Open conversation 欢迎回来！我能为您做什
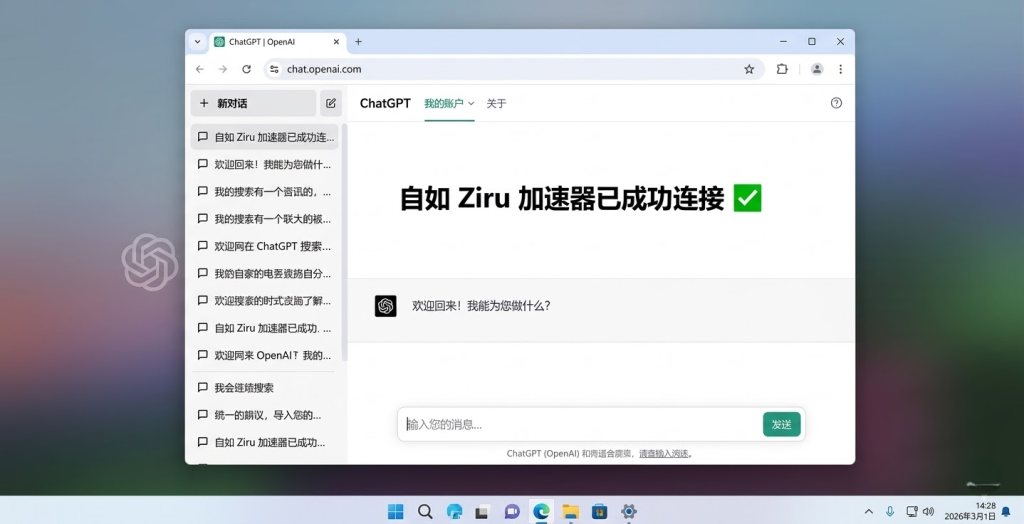1024x524 pixels. pyautogui.click(x=264, y=165)
